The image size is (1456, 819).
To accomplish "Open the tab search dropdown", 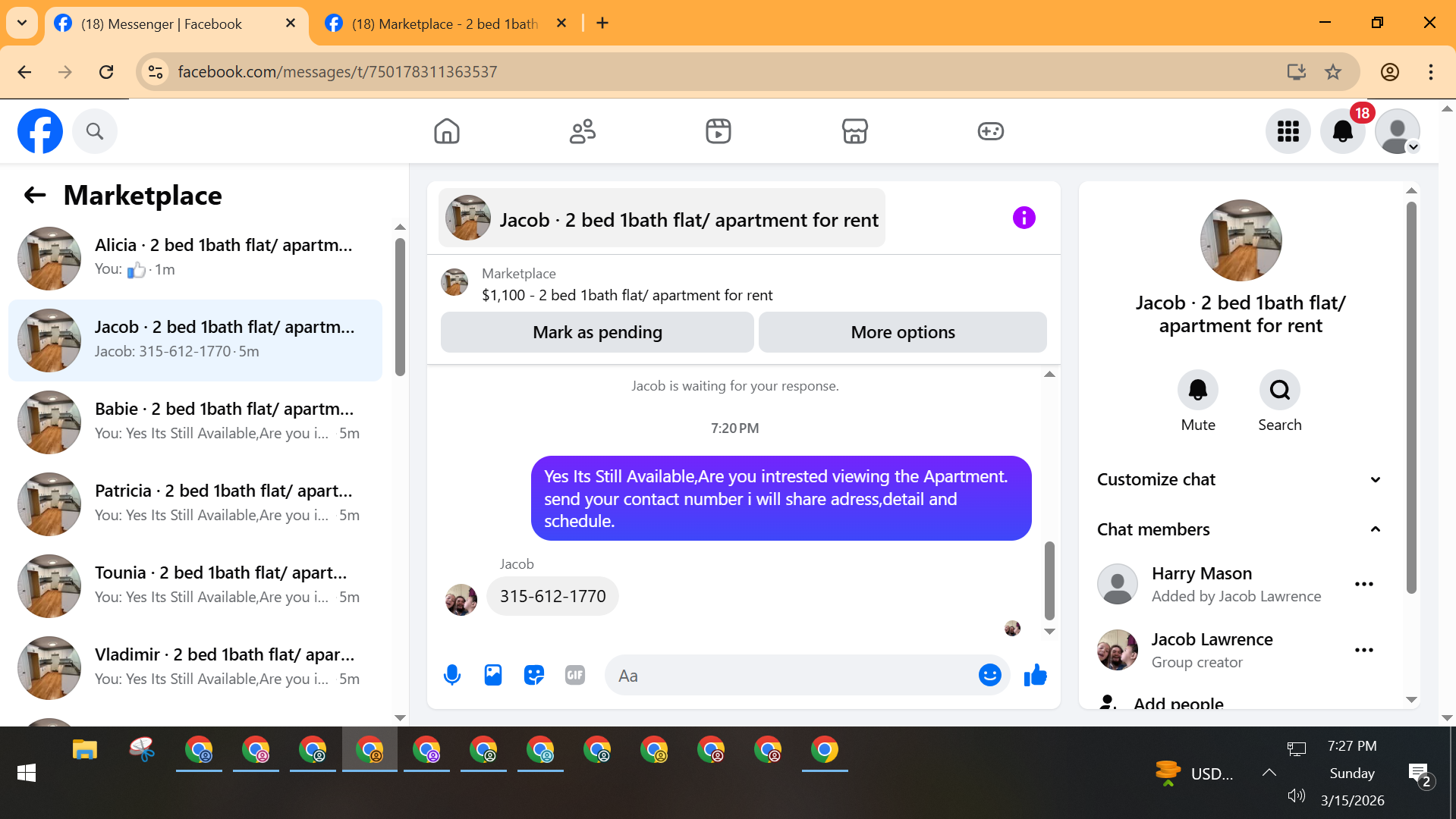I will 22,24.
